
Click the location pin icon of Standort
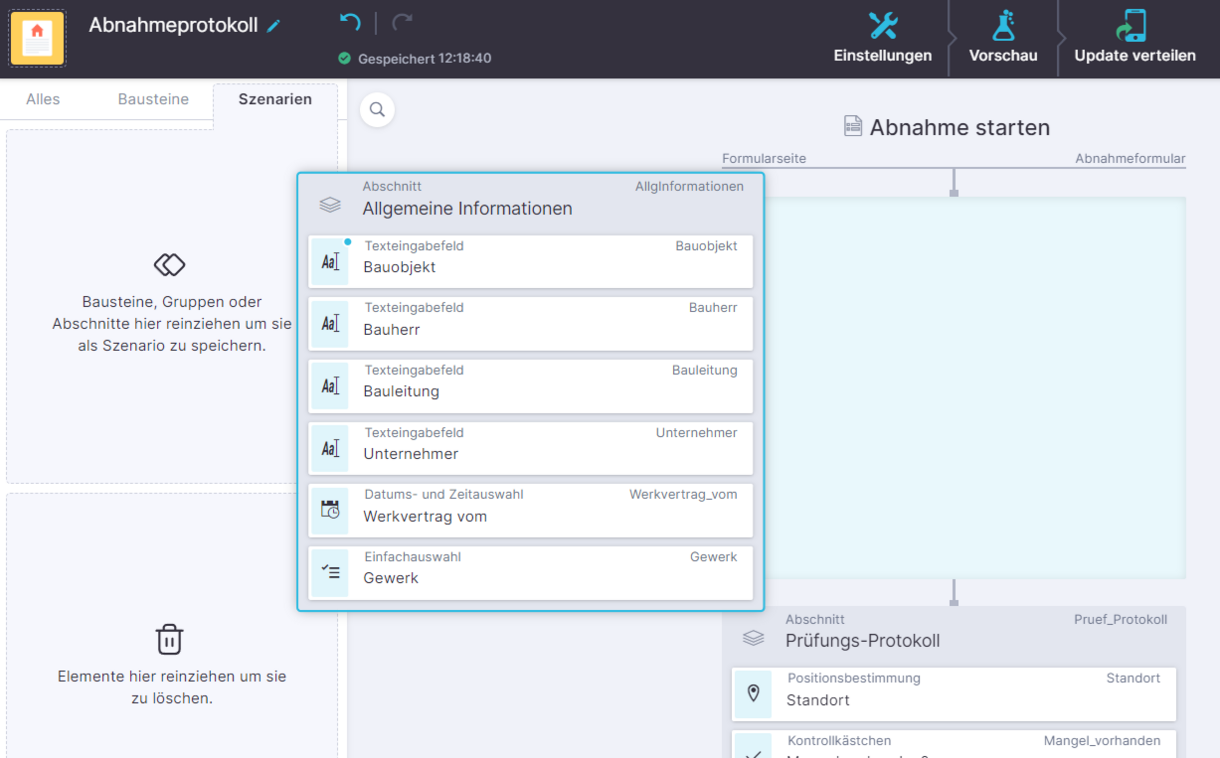pyautogui.click(x=753, y=692)
